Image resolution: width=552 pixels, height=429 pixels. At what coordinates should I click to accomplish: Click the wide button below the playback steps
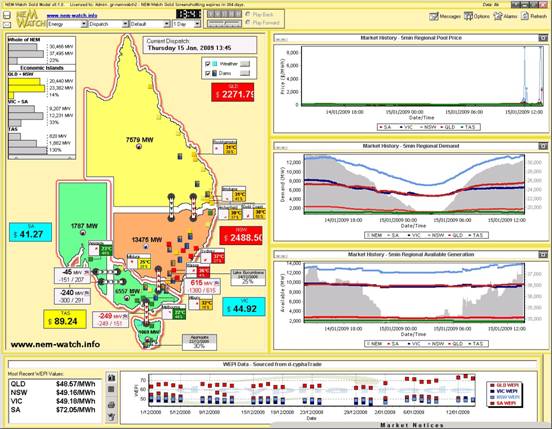[224, 23]
